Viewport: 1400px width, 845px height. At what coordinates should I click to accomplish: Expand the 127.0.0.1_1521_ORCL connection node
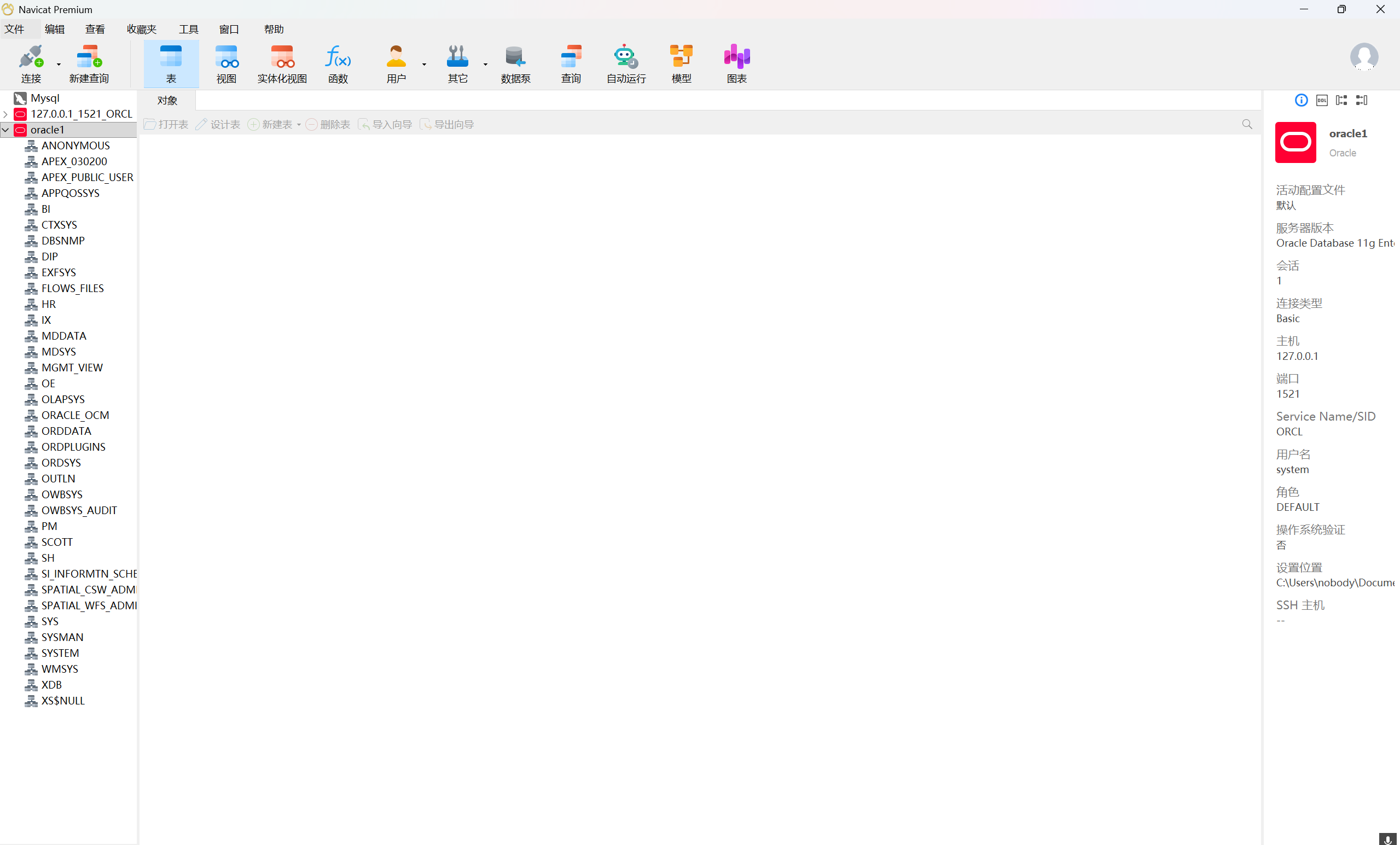tap(5, 114)
